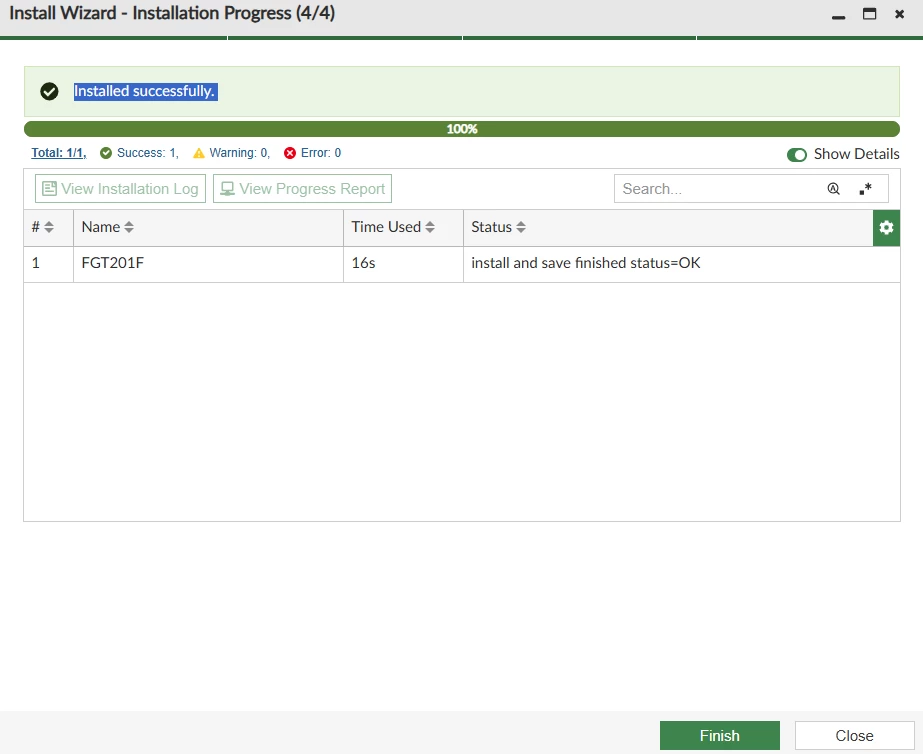This screenshot has width=923, height=754.
Task: Open the Total: 1/1 link
Action: pos(58,153)
